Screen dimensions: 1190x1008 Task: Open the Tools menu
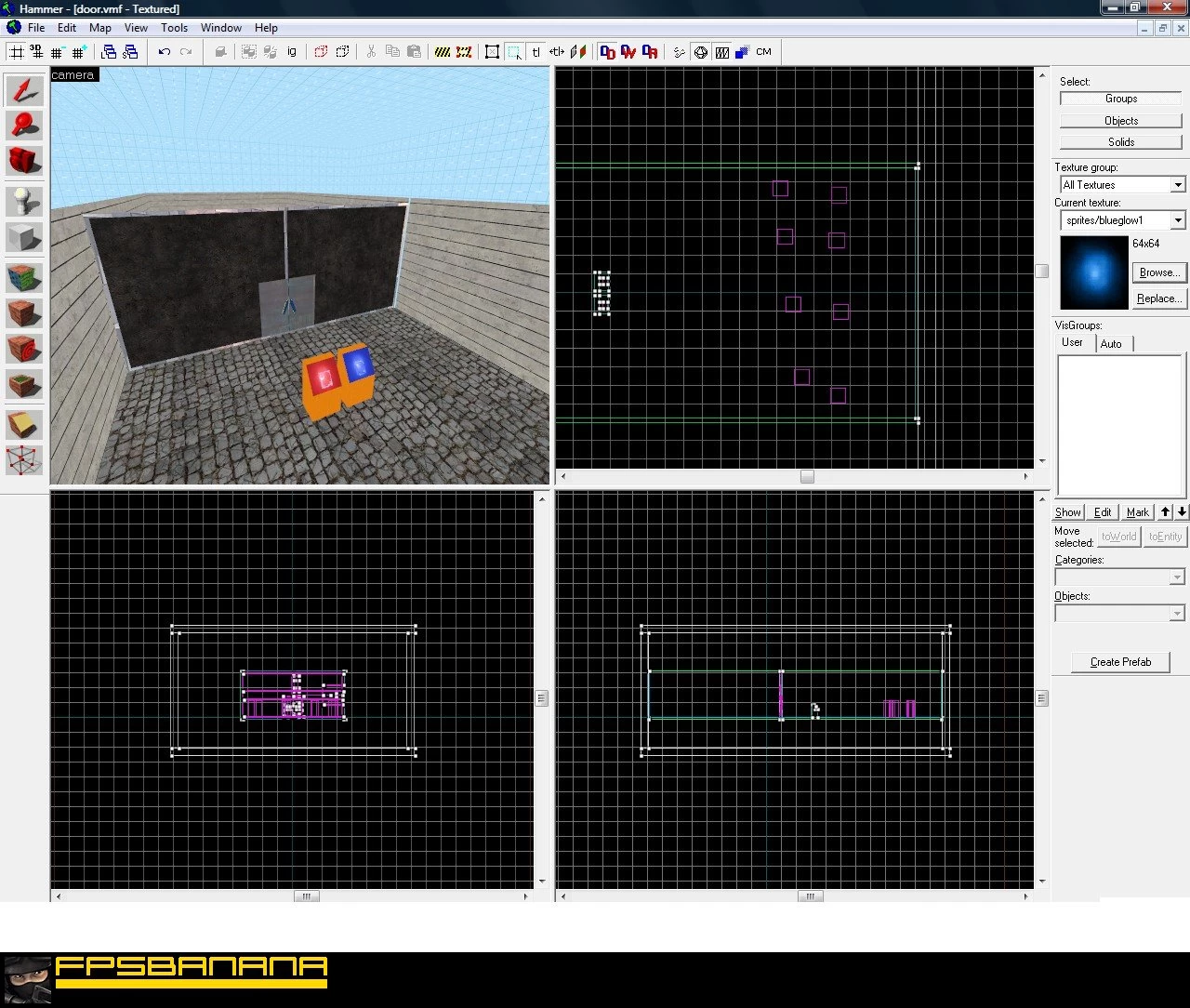coord(174,28)
